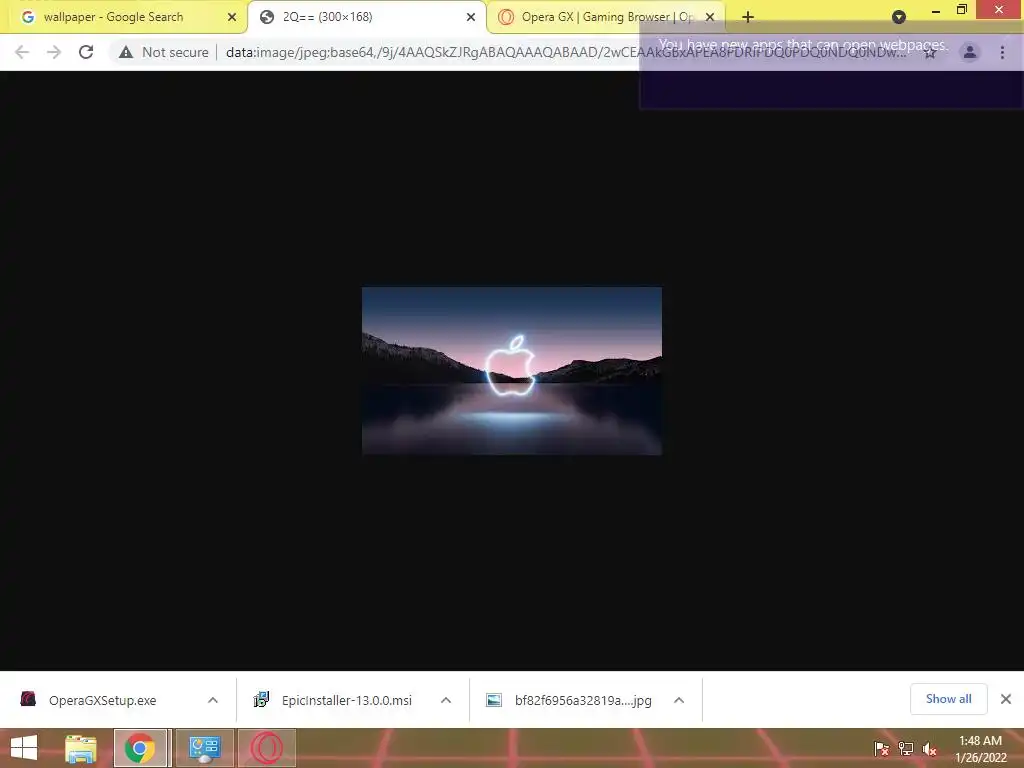Close the Opera GX tab
Viewport: 1024px width, 768px height.
[710, 17]
